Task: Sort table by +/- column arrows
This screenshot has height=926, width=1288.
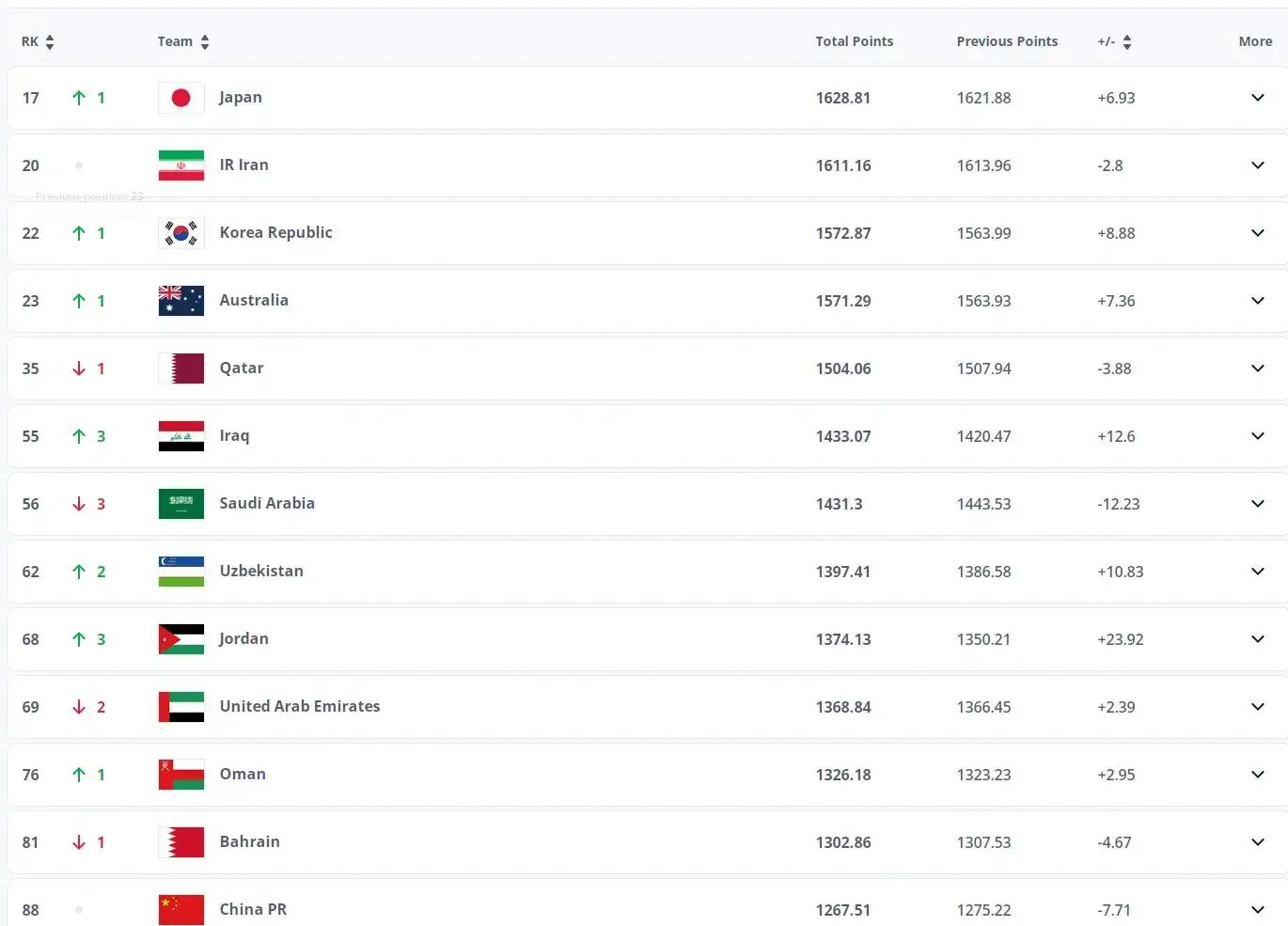Action: [x=1127, y=42]
